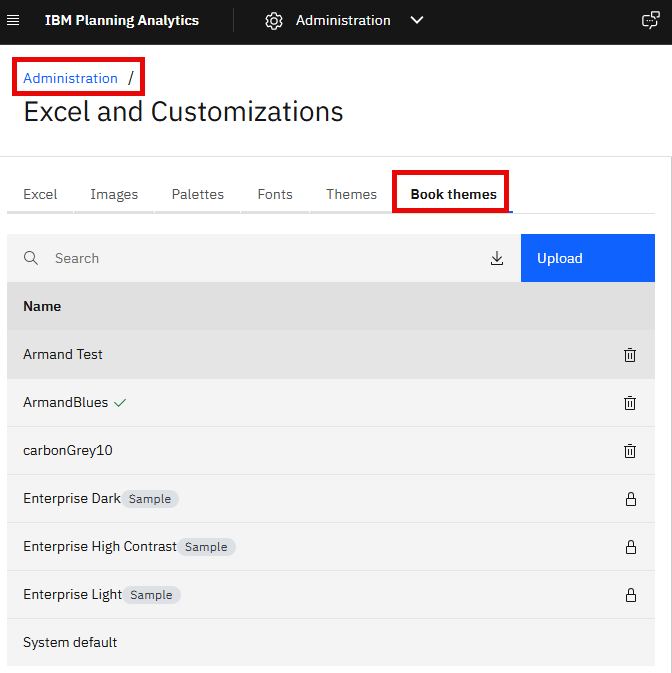Image resolution: width=672 pixels, height=673 pixels.
Task: Switch to the Images tab
Action: click(114, 194)
